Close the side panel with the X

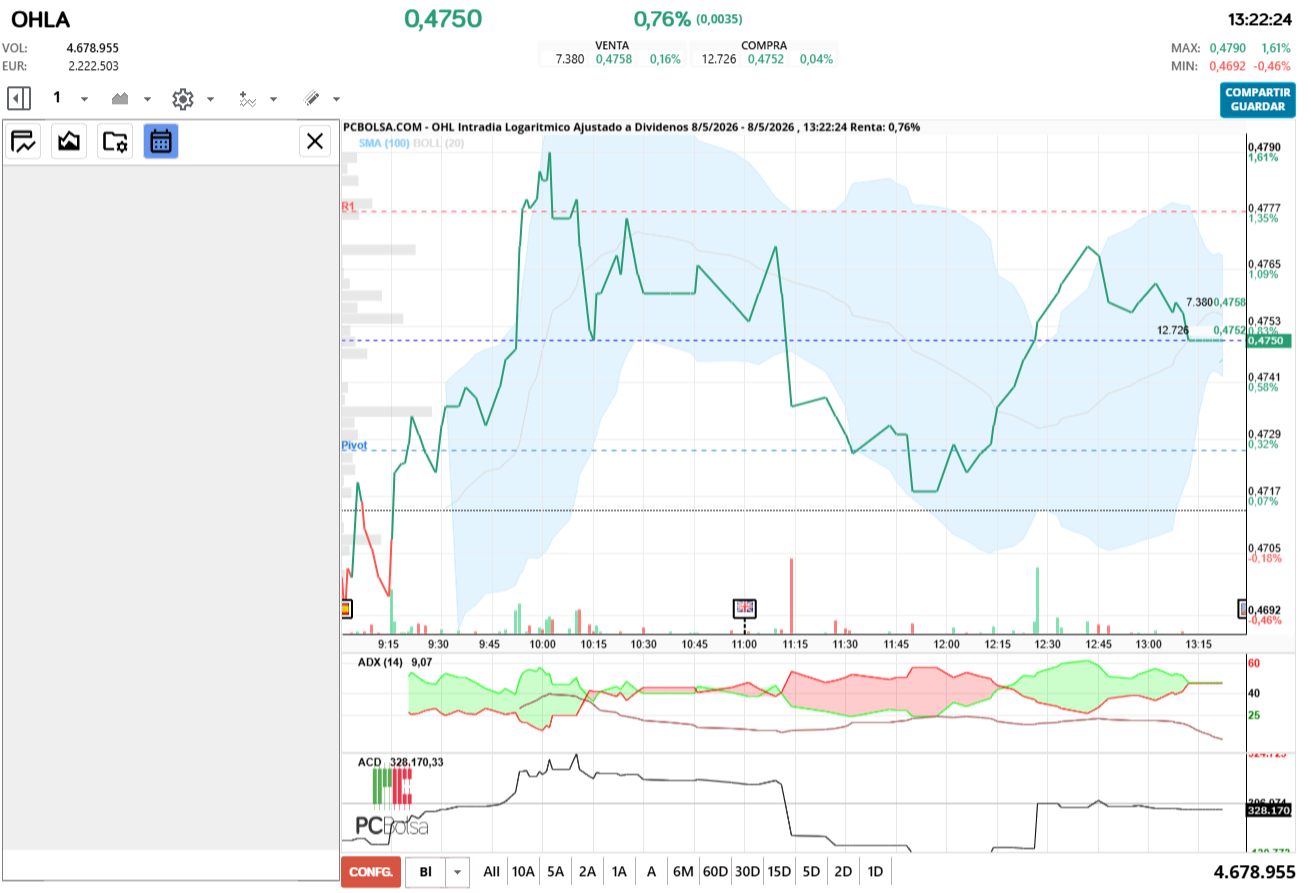(x=315, y=142)
